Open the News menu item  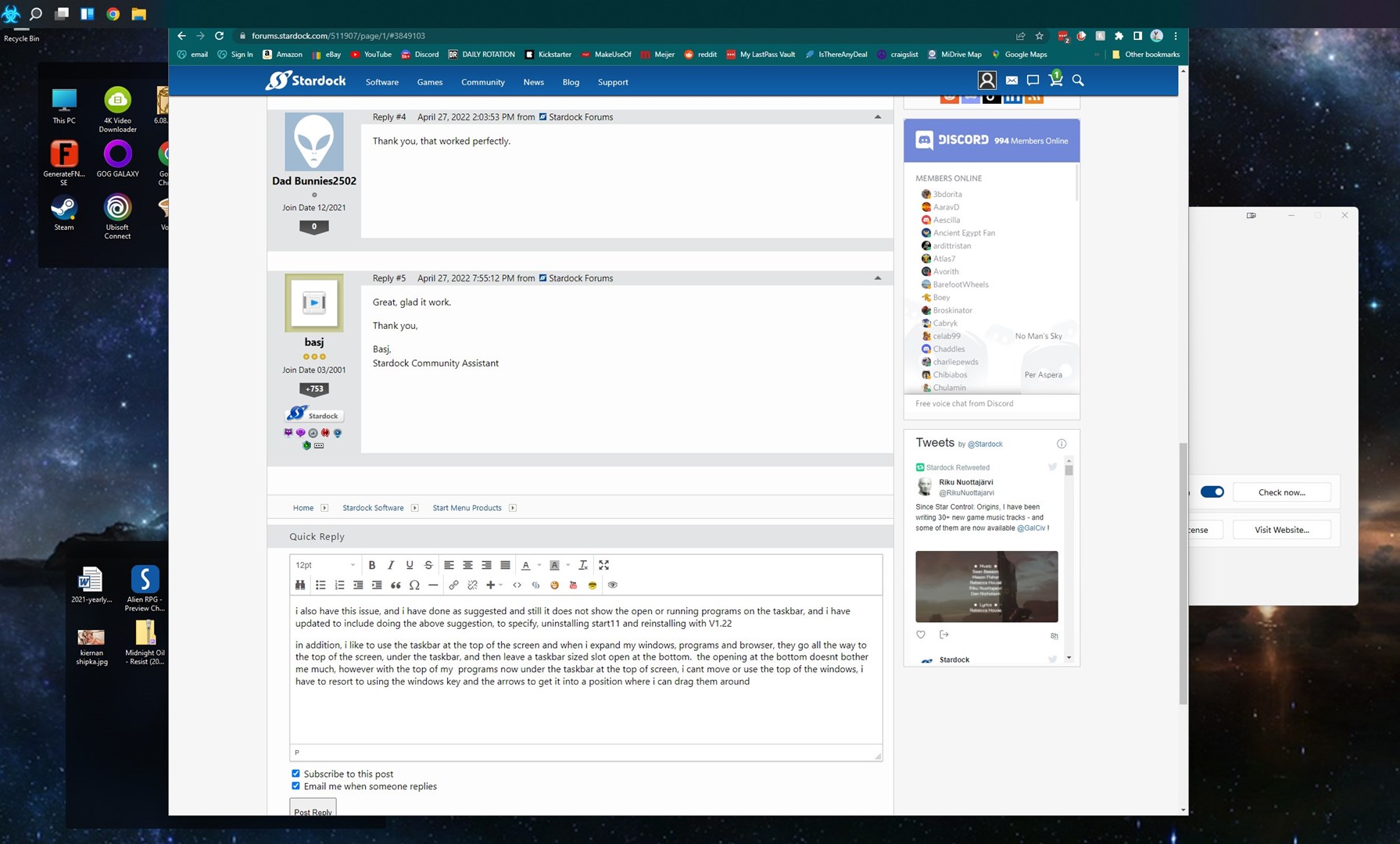[x=534, y=82]
